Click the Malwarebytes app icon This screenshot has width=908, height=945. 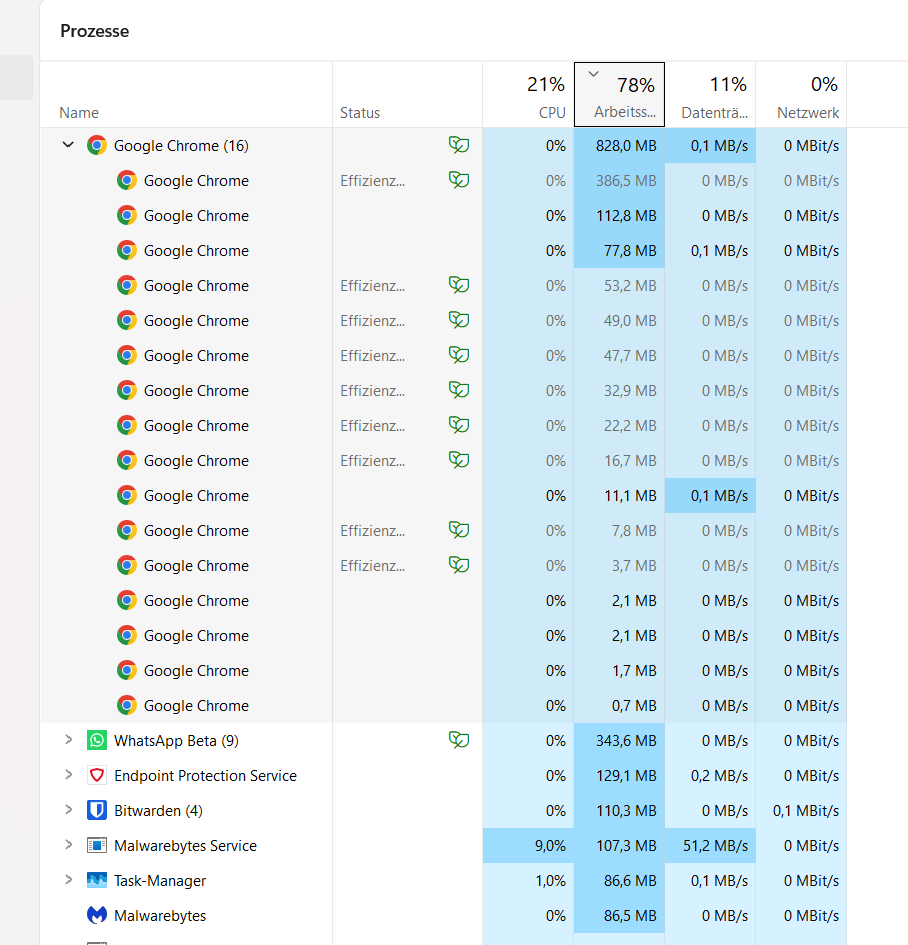96,915
